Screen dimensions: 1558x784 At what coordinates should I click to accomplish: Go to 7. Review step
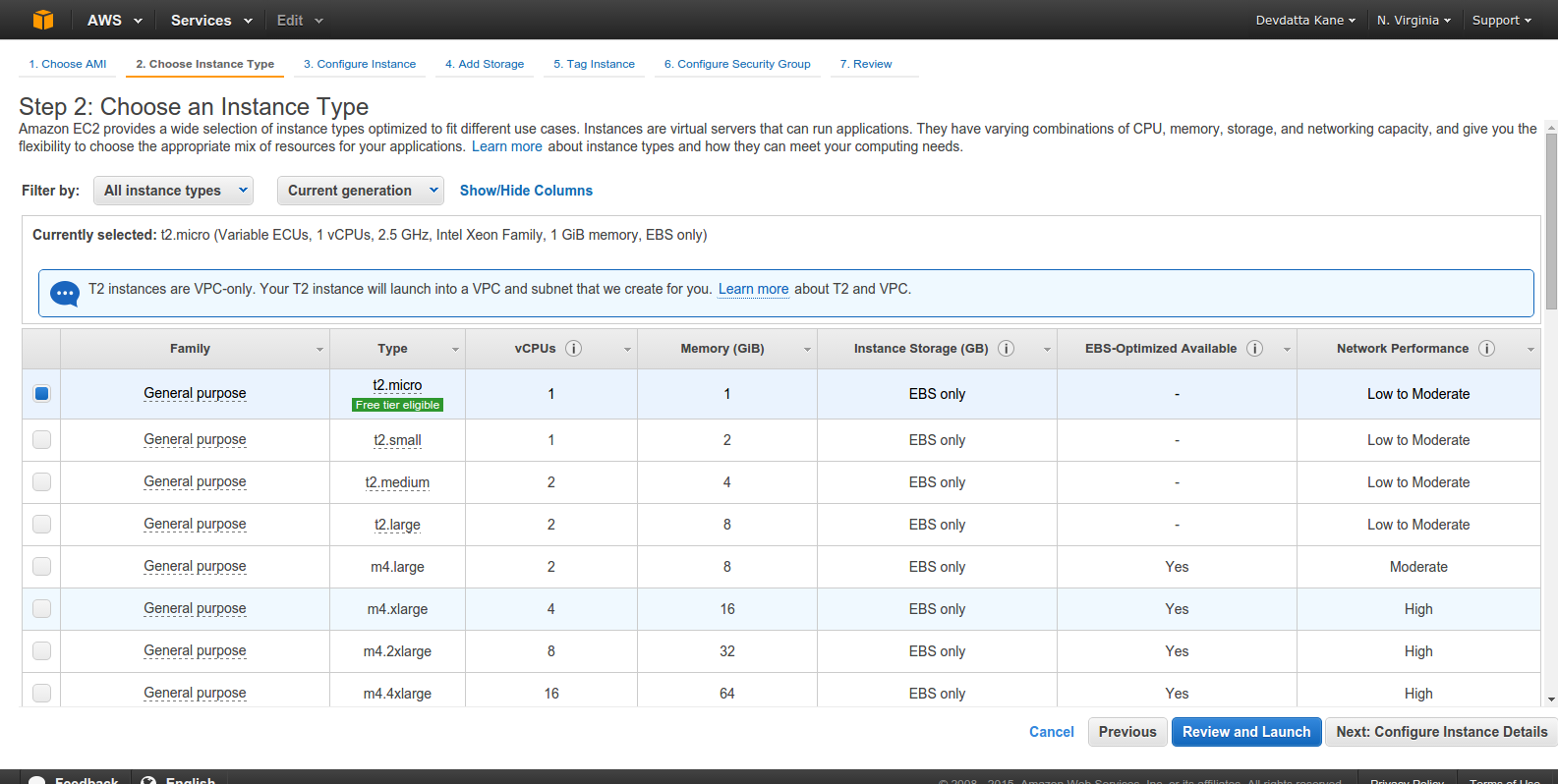(866, 64)
